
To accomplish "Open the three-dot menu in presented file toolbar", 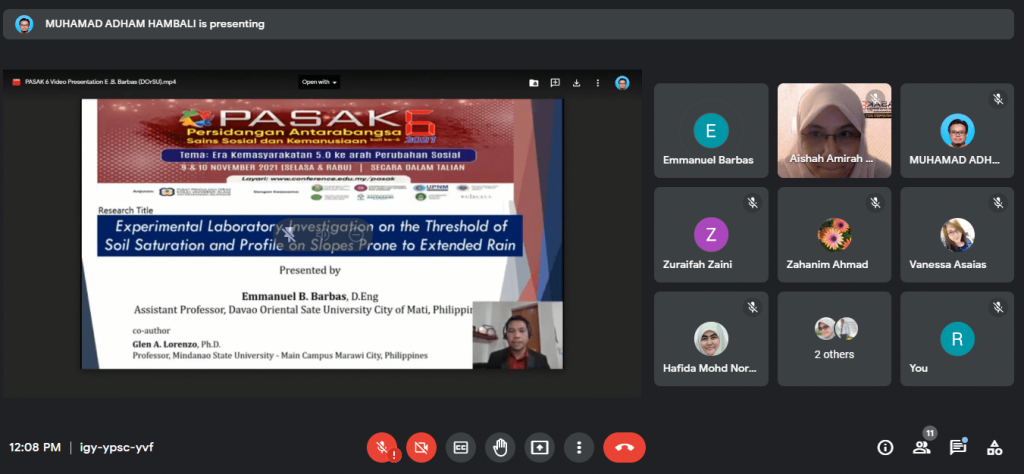I will pyautogui.click(x=598, y=83).
